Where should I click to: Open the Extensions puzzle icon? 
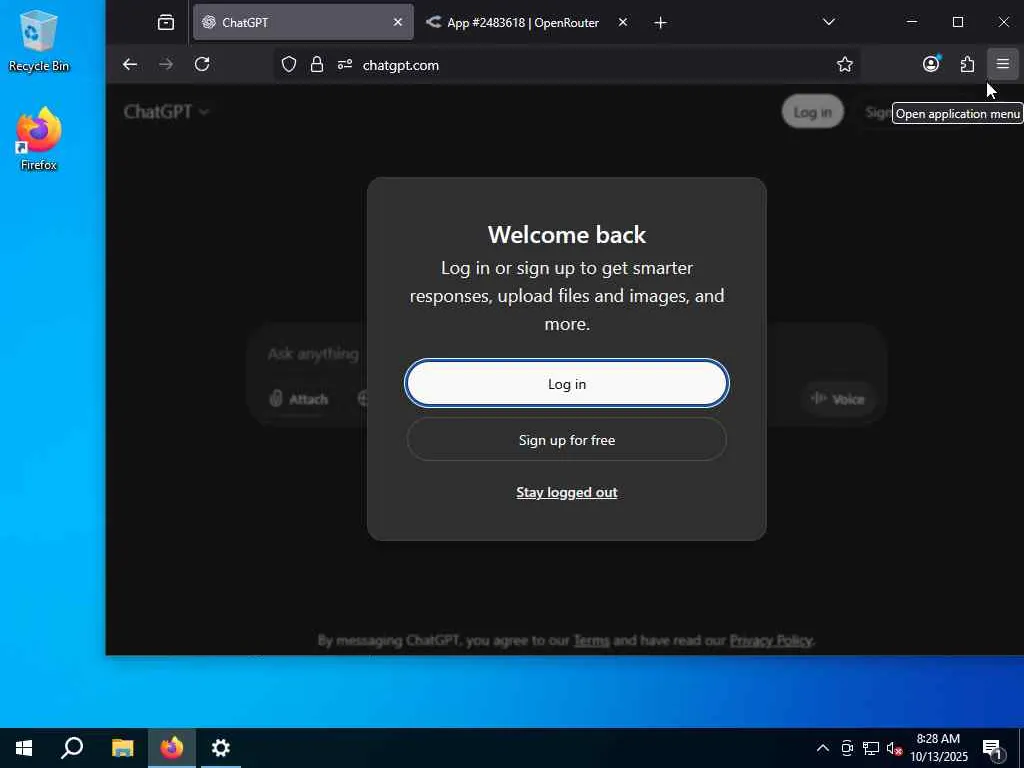(967, 64)
